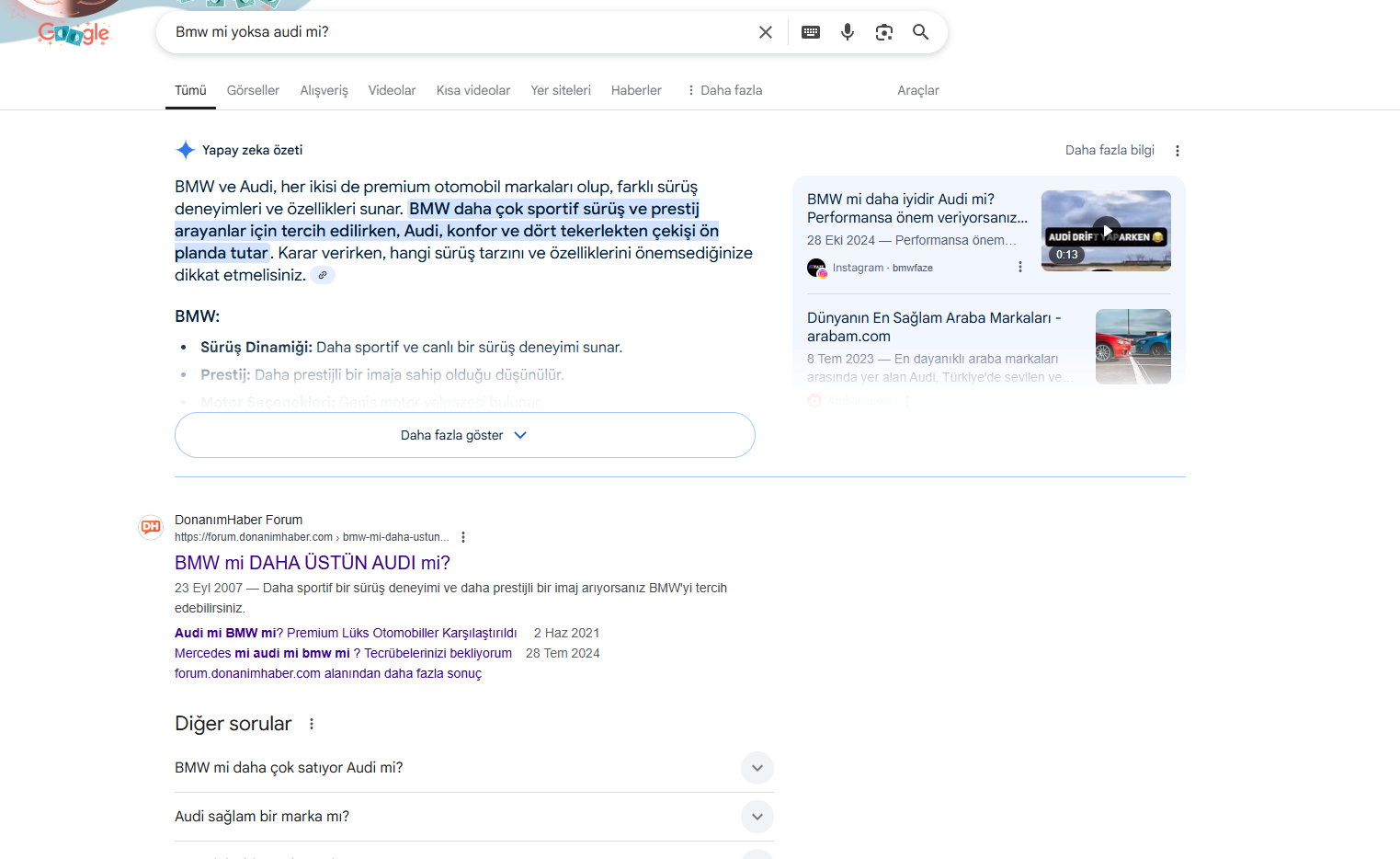Open the Google homepage via doodle logo
The height and width of the screenshot is (859, 1400).
click(x=74, y=33)
